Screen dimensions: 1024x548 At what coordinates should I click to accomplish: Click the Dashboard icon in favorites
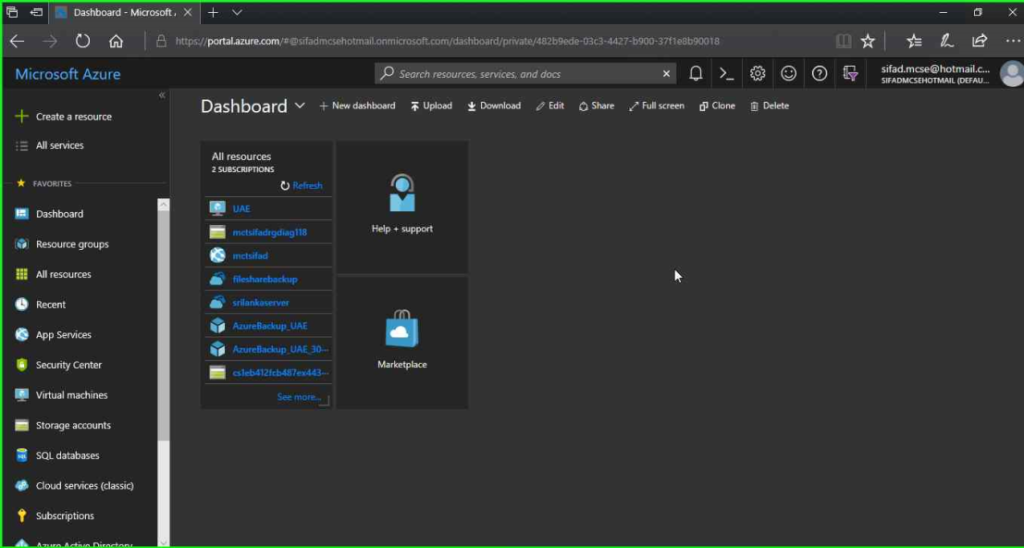click(22, 214)
